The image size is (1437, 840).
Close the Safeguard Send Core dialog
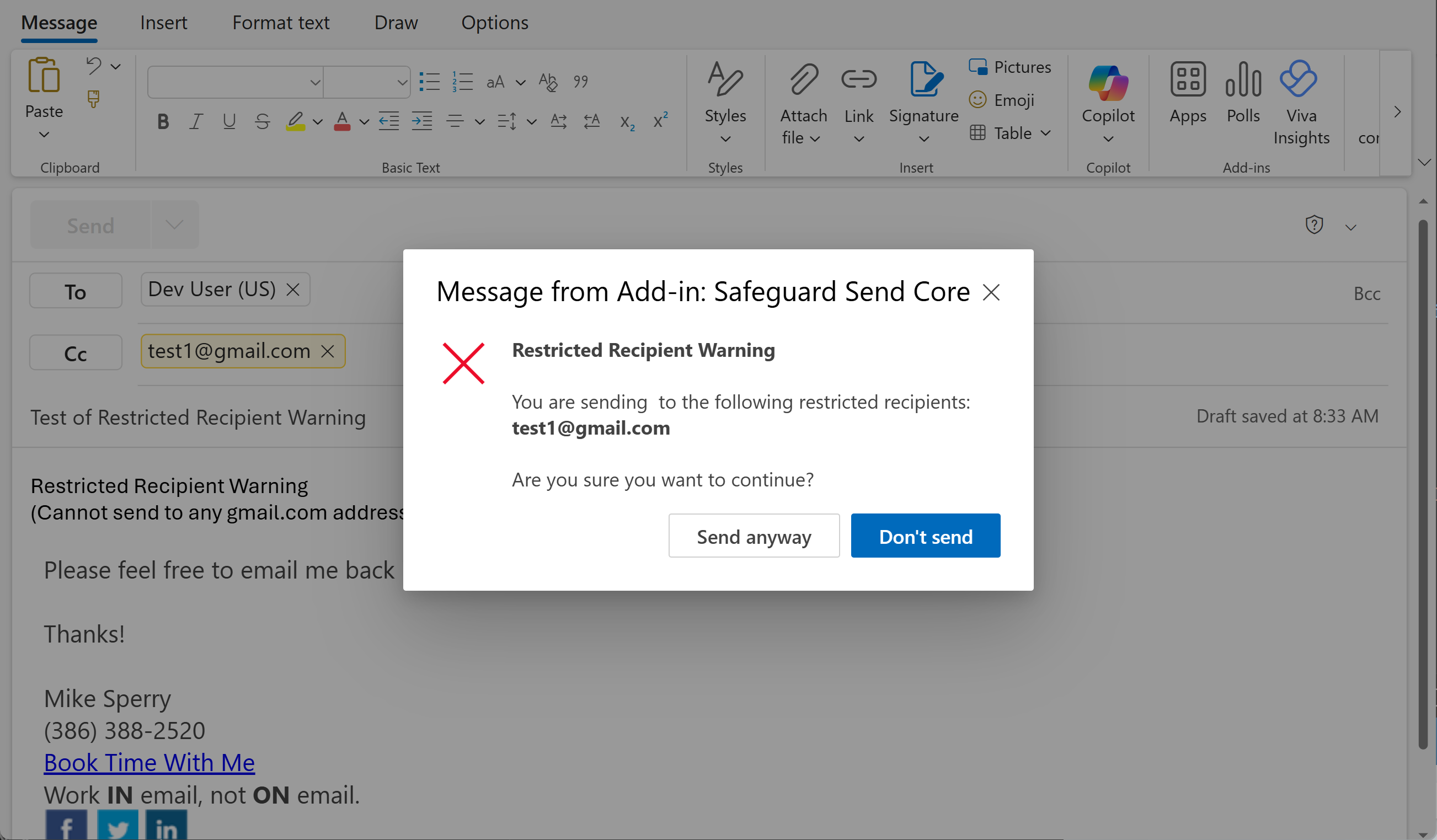991,292
